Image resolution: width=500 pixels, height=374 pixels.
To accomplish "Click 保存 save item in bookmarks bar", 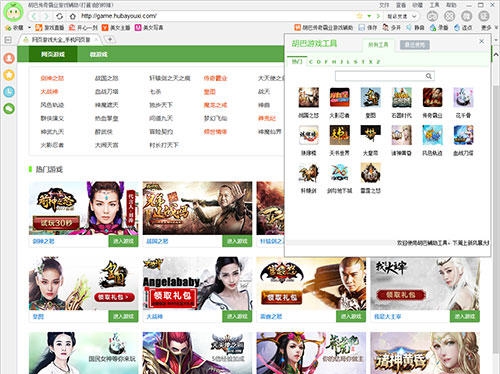I will (368, 28).
